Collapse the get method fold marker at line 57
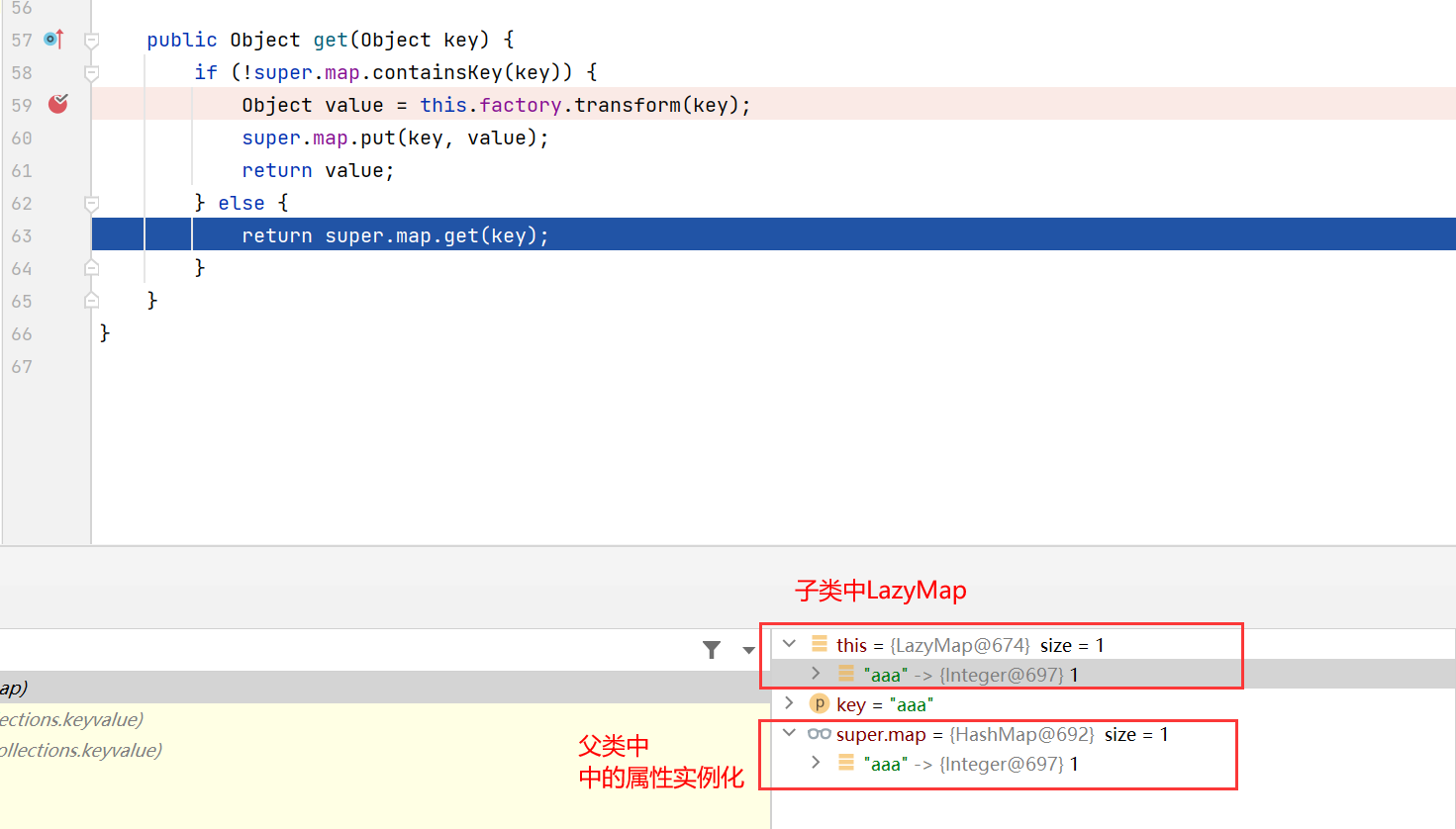1456x829 pixels. [x=91, y=41]
